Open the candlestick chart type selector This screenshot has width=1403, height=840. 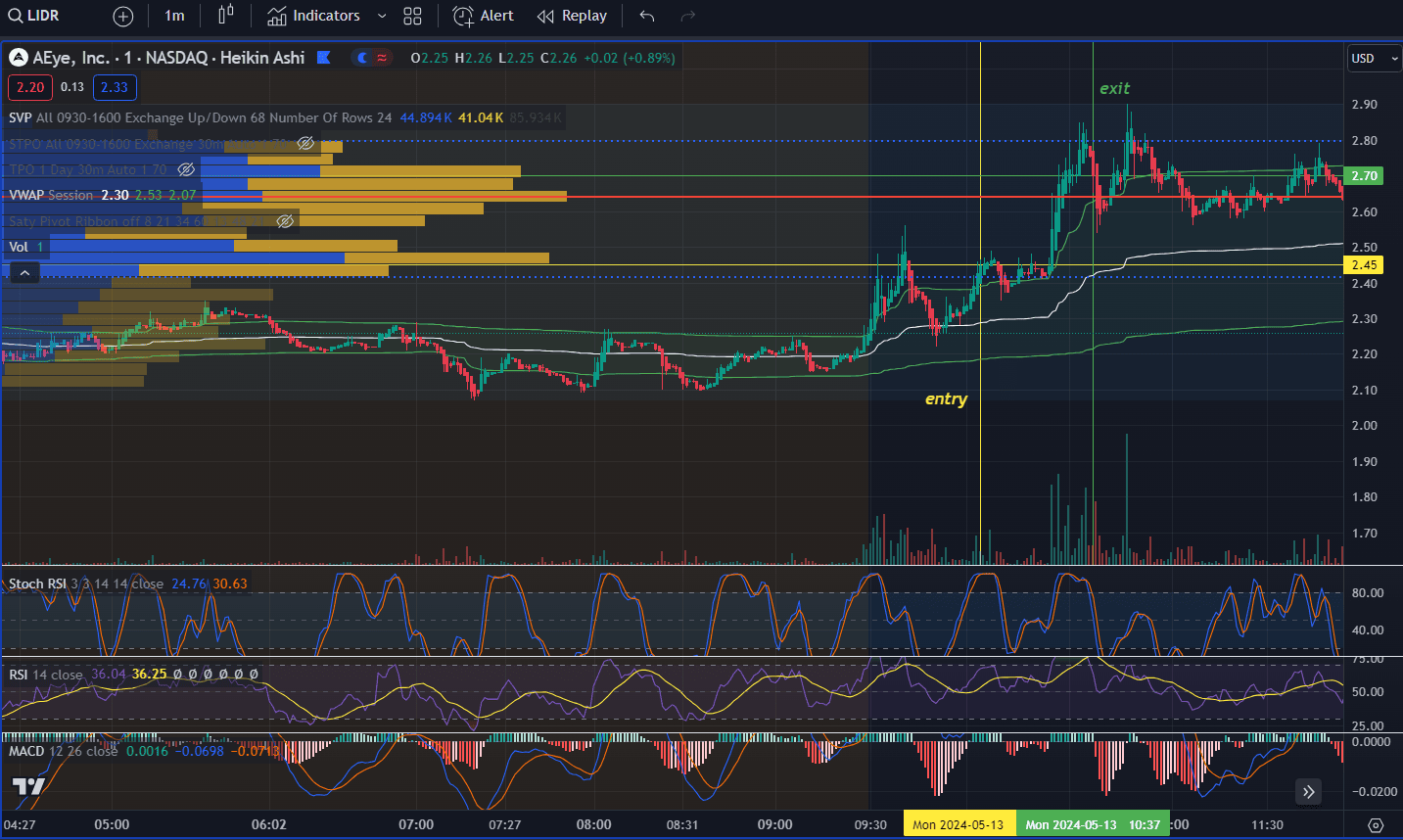(226, 16)
